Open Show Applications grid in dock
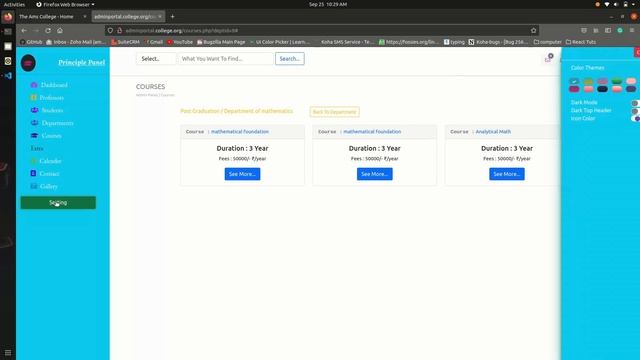This screenshot has height=360, width=640. click(8, 353)
